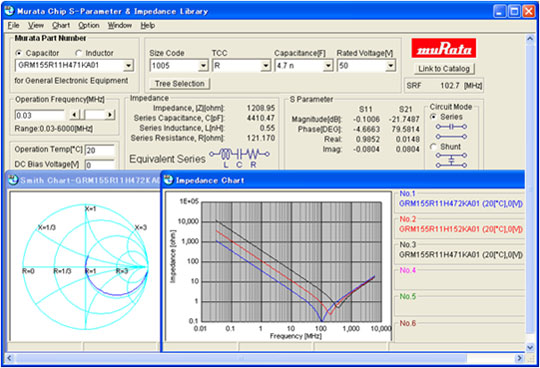Click the impedance chart plot area
This screenshot has height=368, width=540.
click(291, 262)
